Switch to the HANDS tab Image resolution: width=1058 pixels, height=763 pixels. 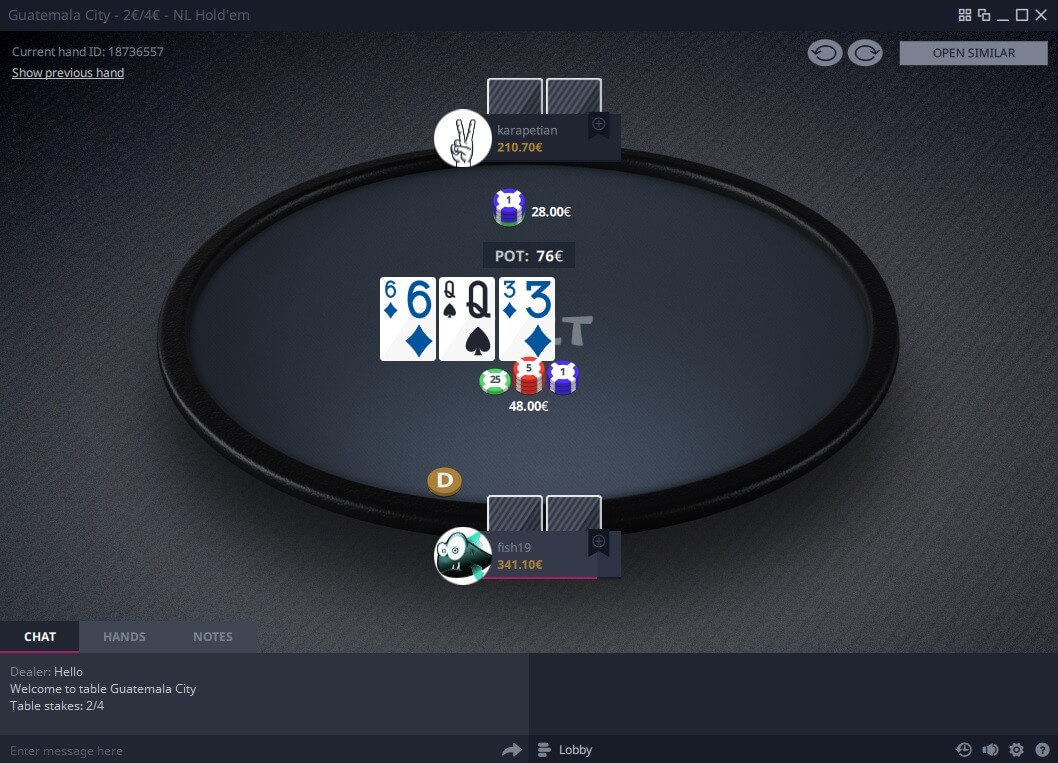[x=124, y=637]
